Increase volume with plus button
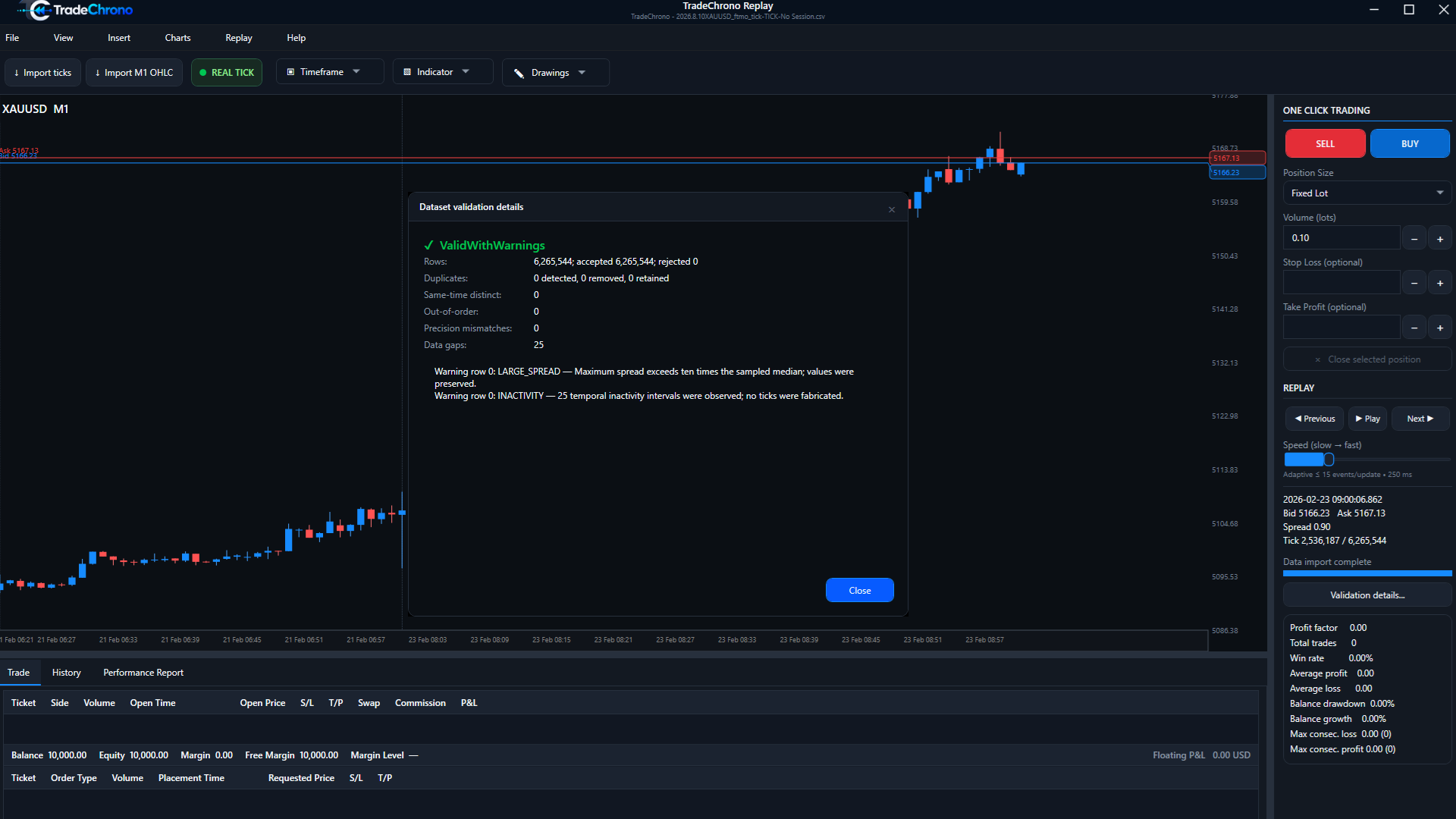The height and width of the screenshot is (819, 1456). 1439,238
